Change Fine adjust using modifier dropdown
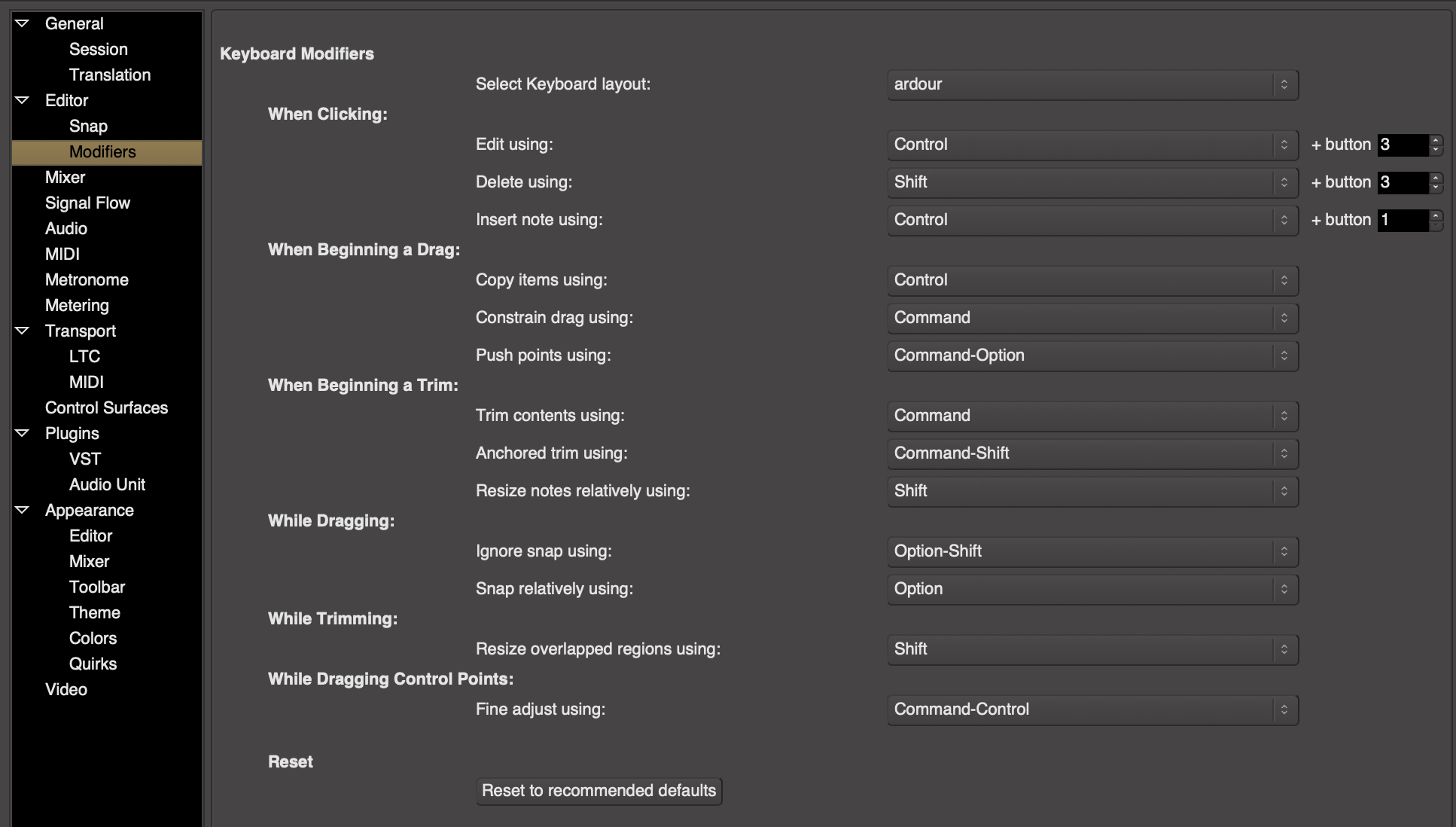The image size is (1456, 827). click(1090, 709)
